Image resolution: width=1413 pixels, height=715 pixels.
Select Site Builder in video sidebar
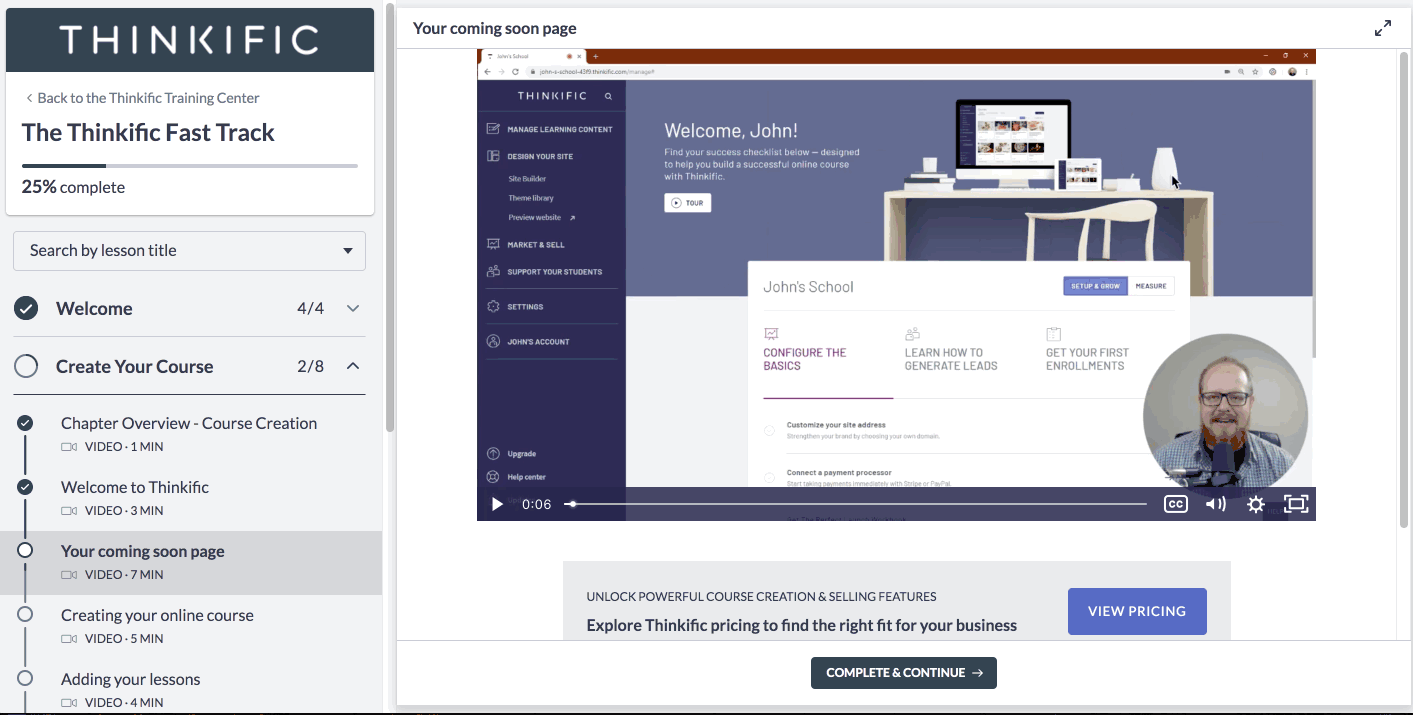point(527,179)
